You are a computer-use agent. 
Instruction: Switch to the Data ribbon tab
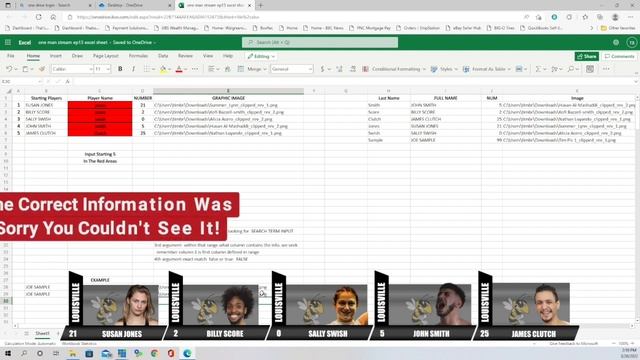coord(163,56)
